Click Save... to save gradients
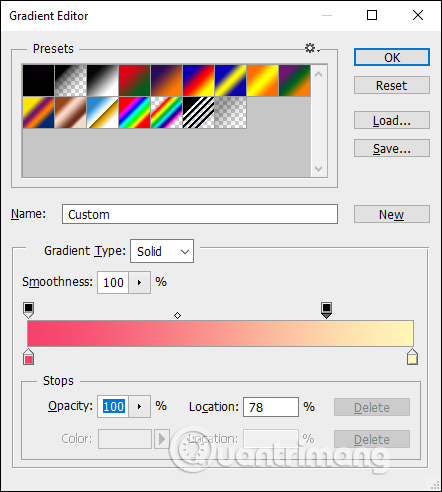The image size is (442, 492). coord(392,148)
